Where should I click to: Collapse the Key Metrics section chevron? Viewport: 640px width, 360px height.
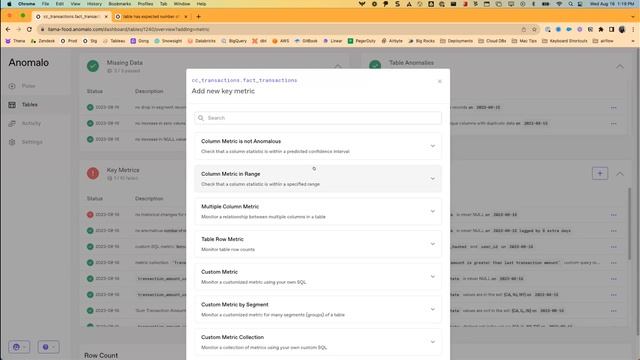click(x=620, y=174)
